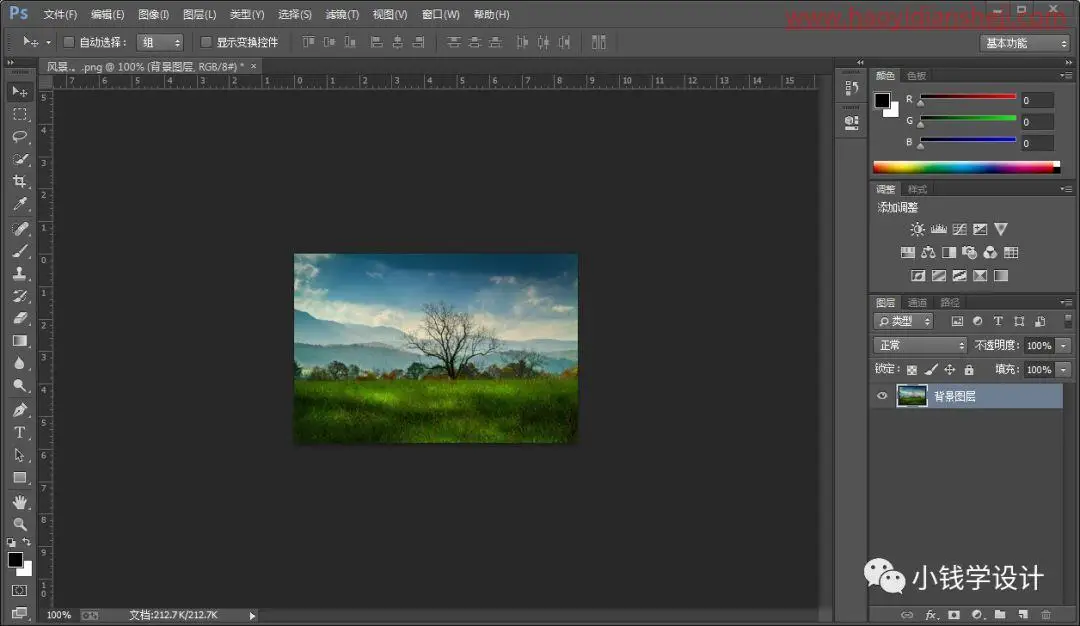Select the Hand tool
The height and width of the screenshot is (626, 1080).
tap(20, 502)
